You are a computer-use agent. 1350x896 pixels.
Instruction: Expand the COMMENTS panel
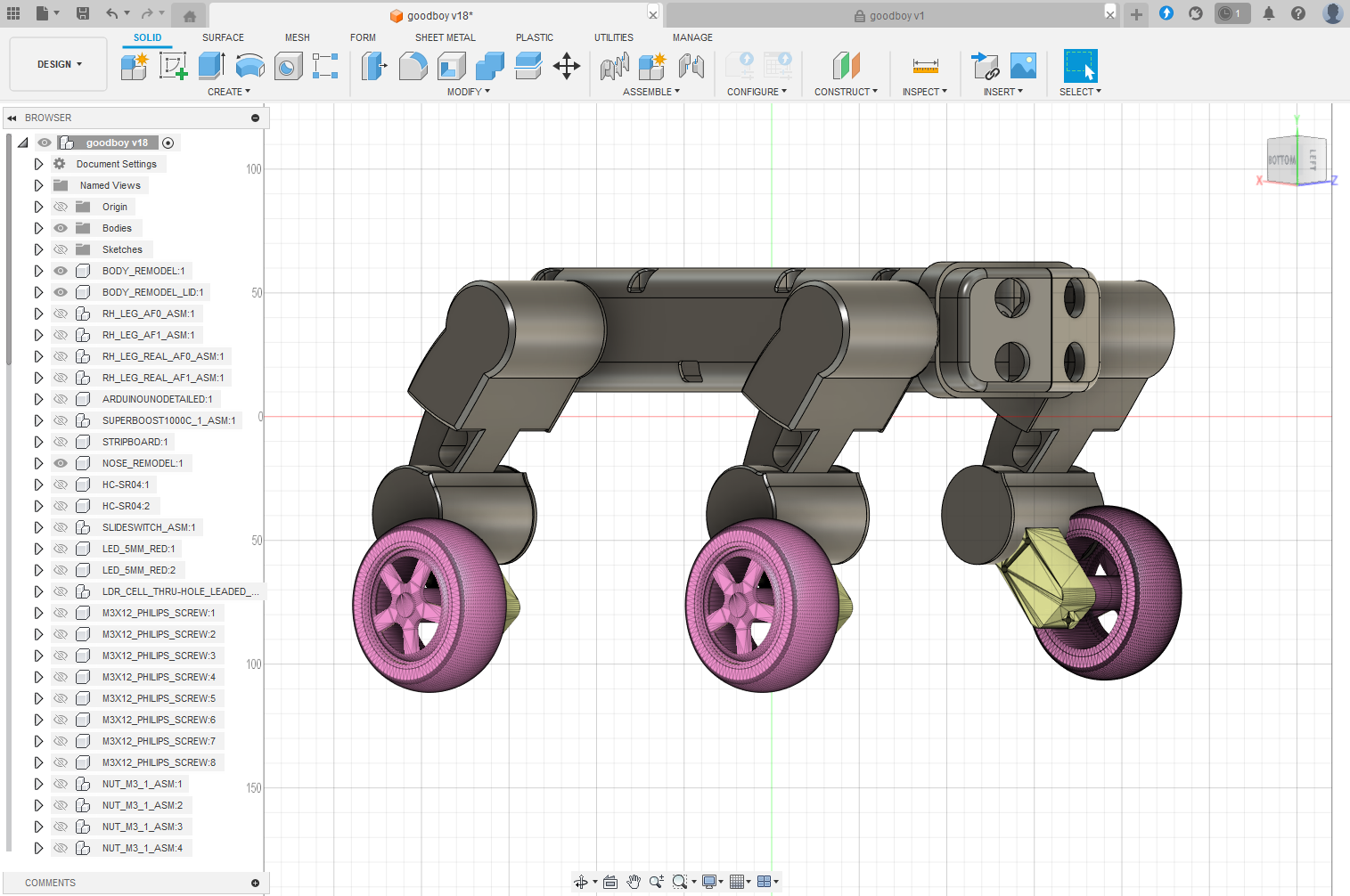(255, 883)
